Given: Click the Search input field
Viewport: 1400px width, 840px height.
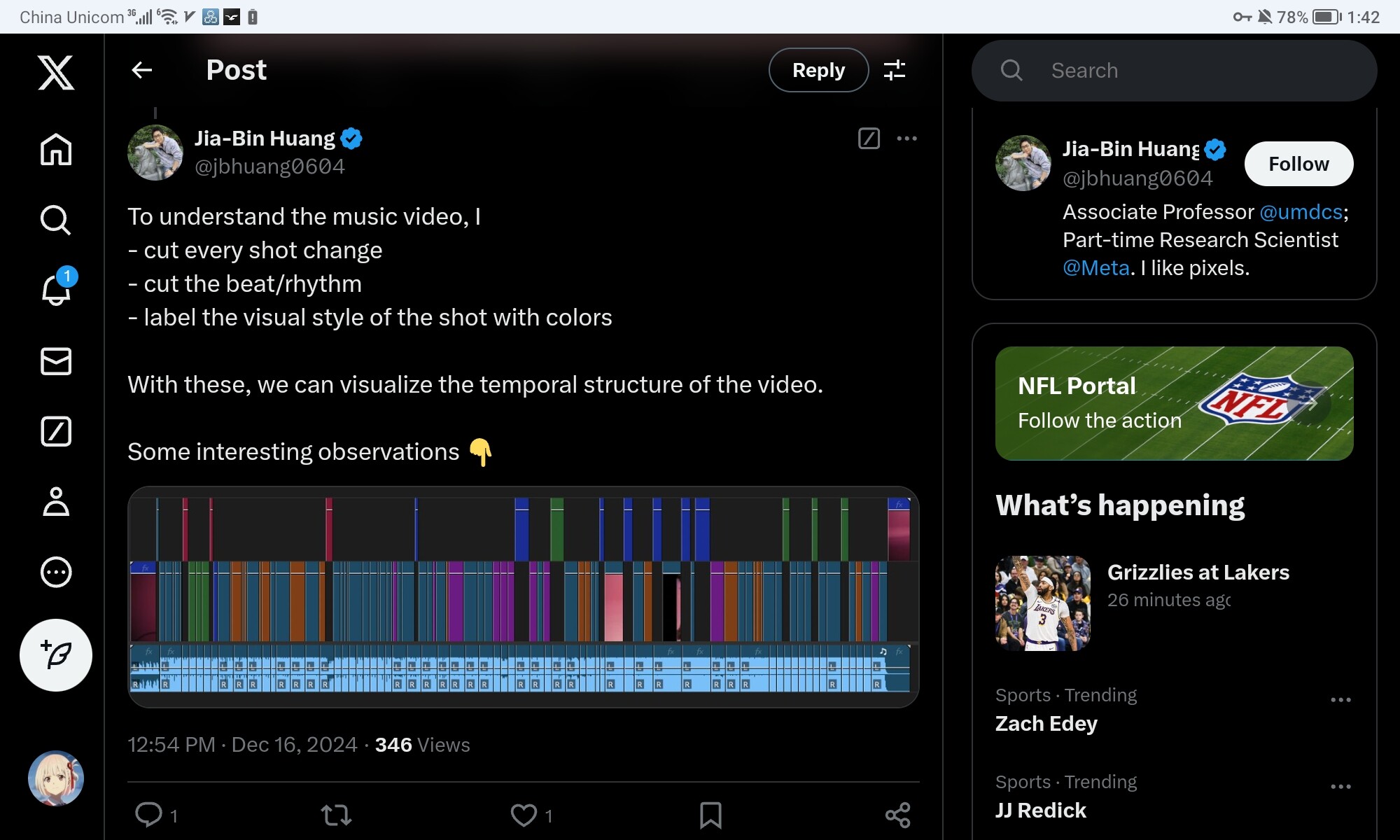Looking at the screenshot, I should coord(1190,70).
